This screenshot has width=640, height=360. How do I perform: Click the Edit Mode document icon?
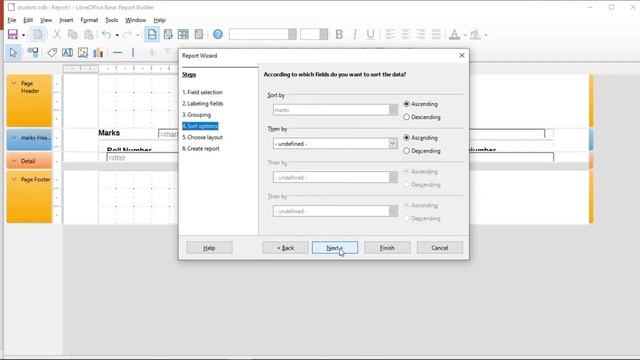(38, 35)
